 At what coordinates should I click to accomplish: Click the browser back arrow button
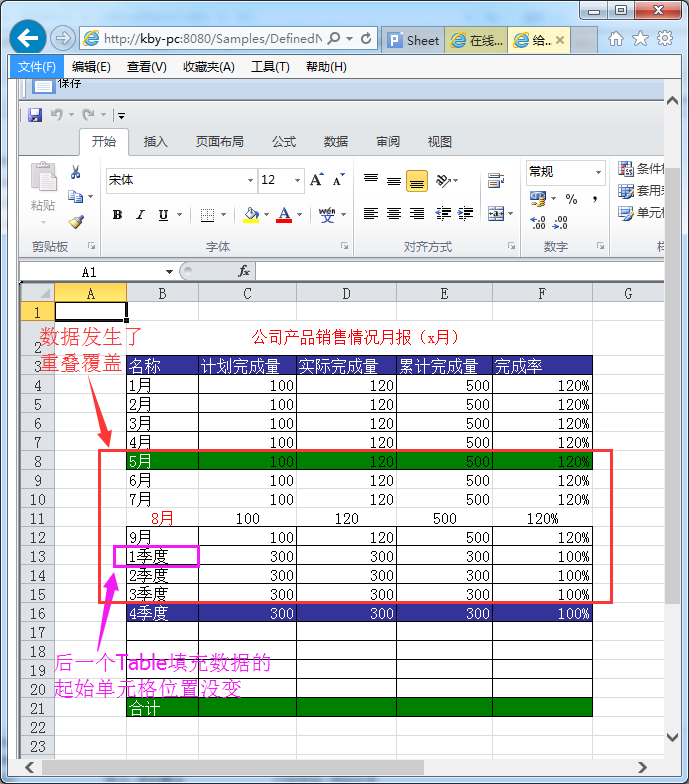click(x=28, y=38)
